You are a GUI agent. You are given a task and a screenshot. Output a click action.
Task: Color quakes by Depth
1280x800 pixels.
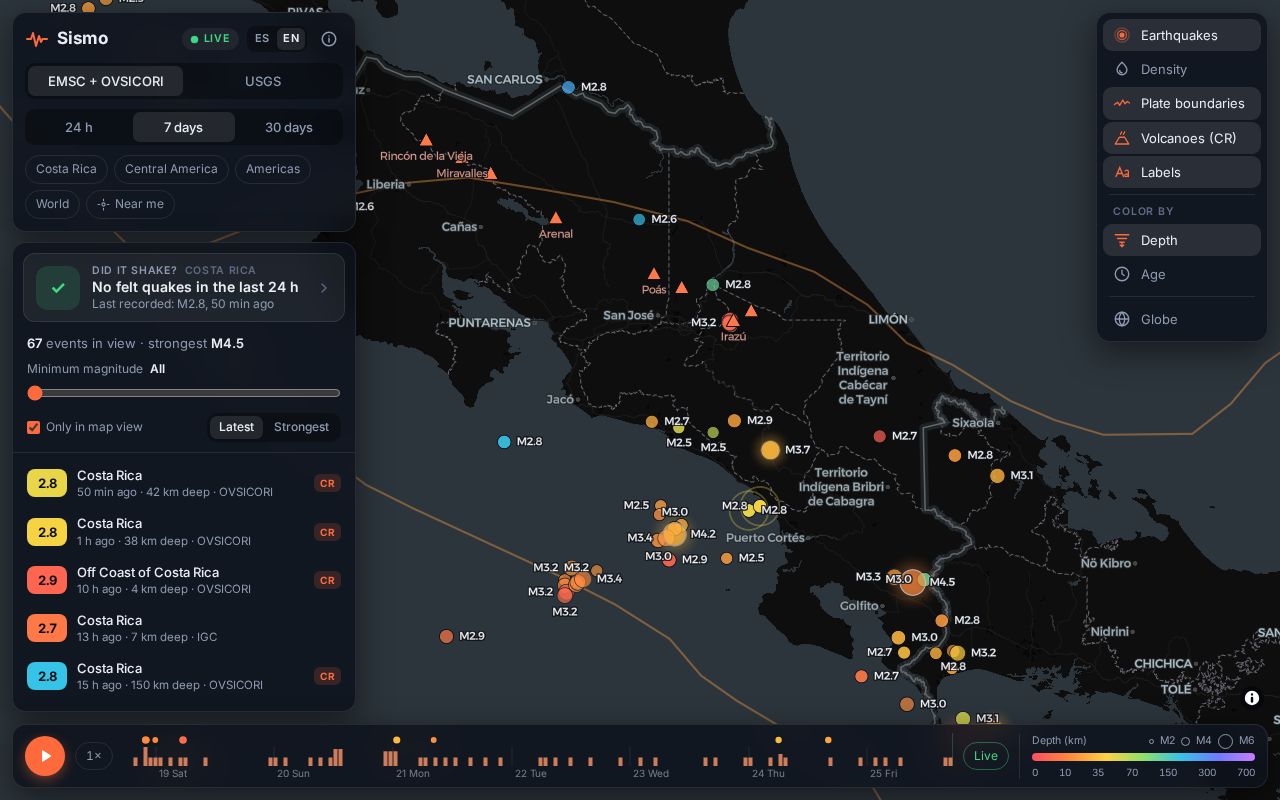click(1181, 240)
